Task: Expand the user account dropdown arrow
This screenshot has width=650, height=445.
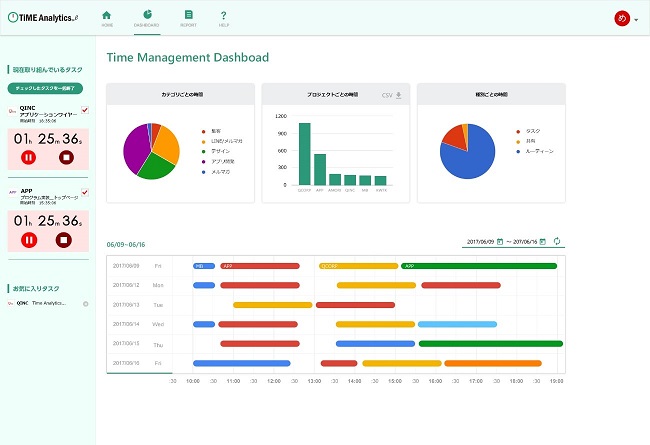Action: (636, 19)
